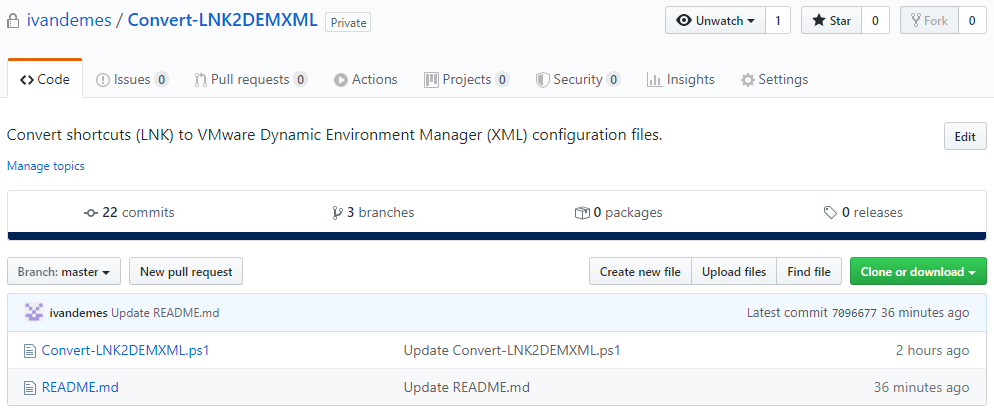994x413 pixels.
Task: Open the Security tab
Action: click(x=578, y=80)
